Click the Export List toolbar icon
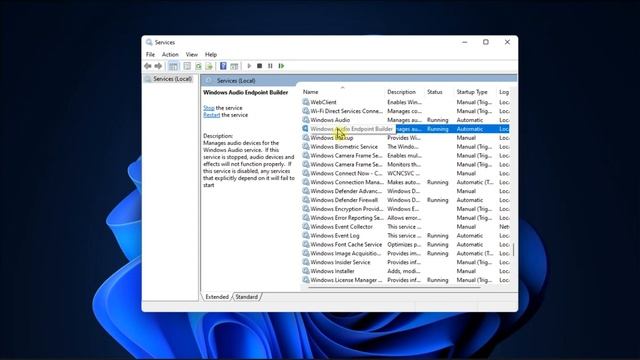 [x=209, y=66]
